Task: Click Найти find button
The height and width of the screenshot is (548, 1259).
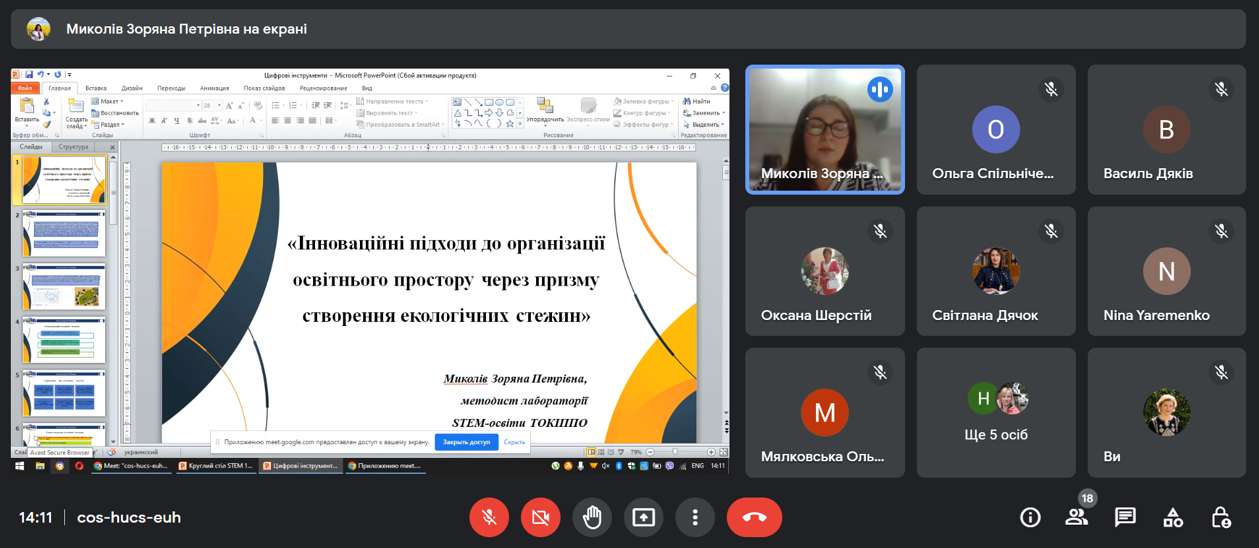Action: pos(697,101)
